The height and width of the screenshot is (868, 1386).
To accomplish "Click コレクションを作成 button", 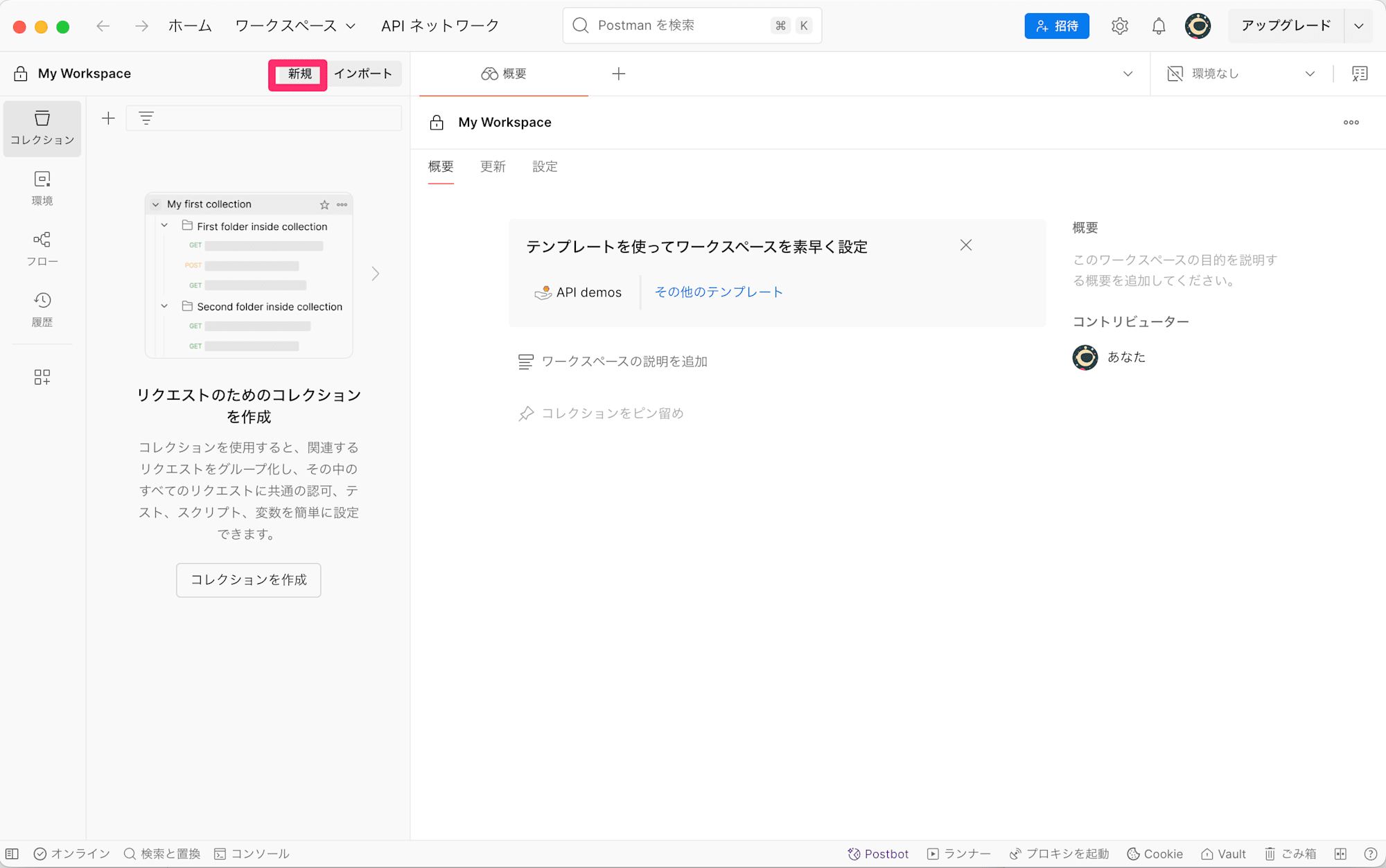I will tap(249, 580).
